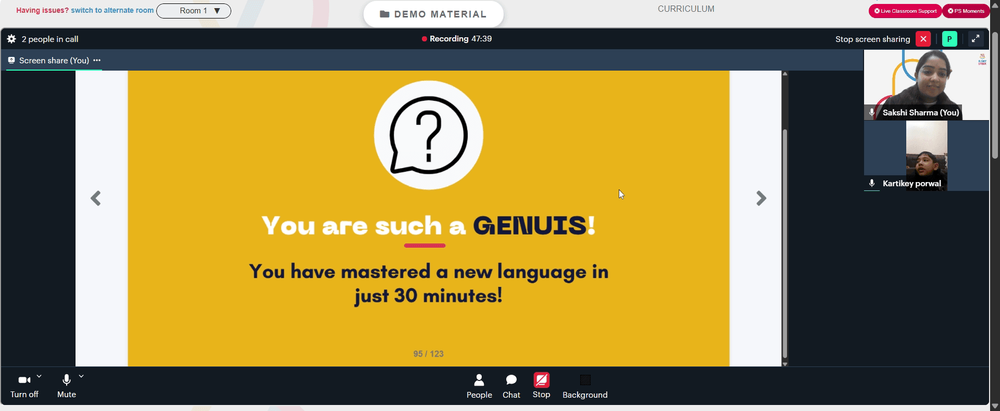Click the slide vertical scrollbar

785,243
